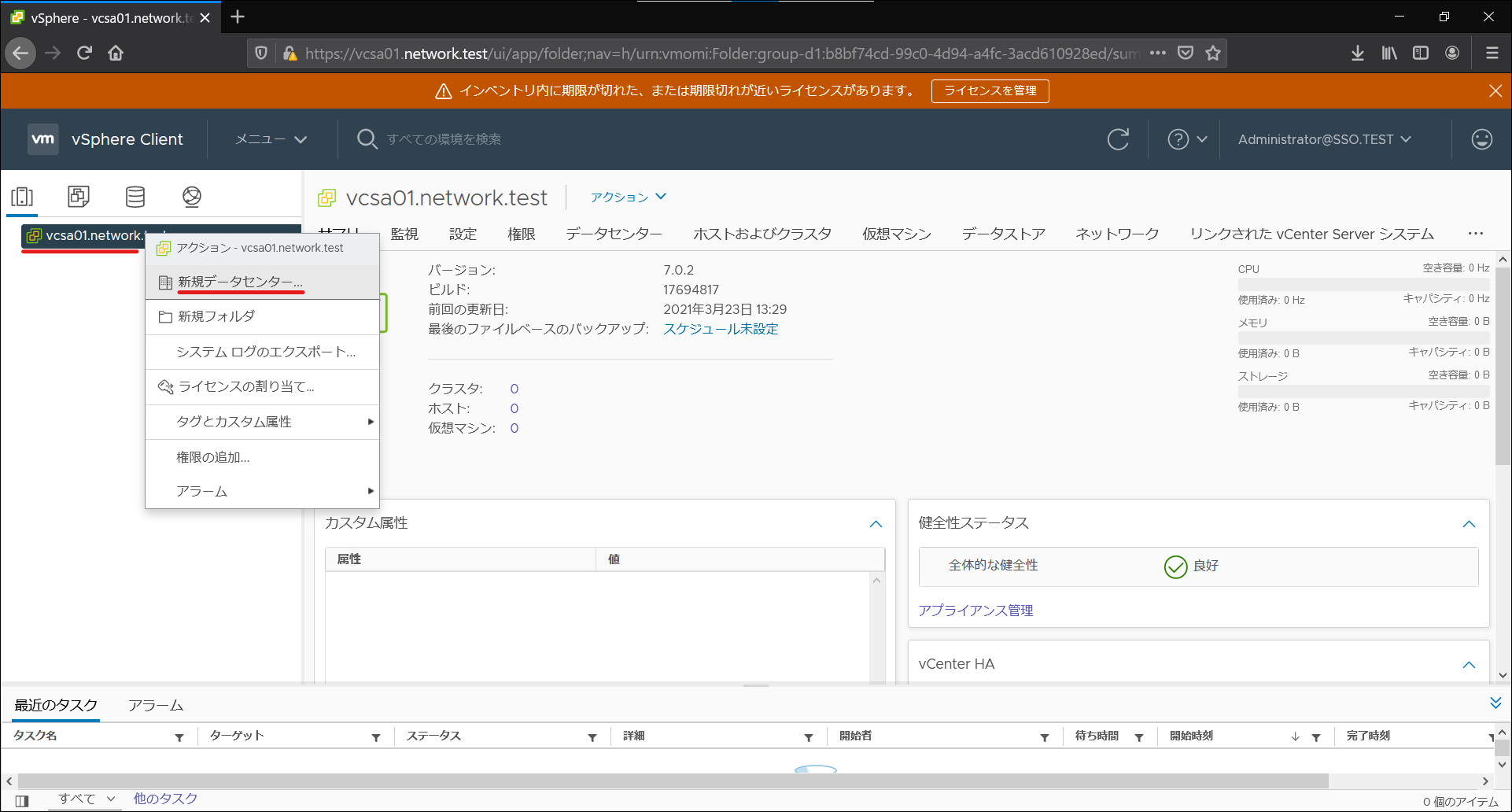The height and width of the screenshot is (812, 1512).
Task: Open アクション dropdown beside vcsa01.network.test
Action: (x=628, y=197)
